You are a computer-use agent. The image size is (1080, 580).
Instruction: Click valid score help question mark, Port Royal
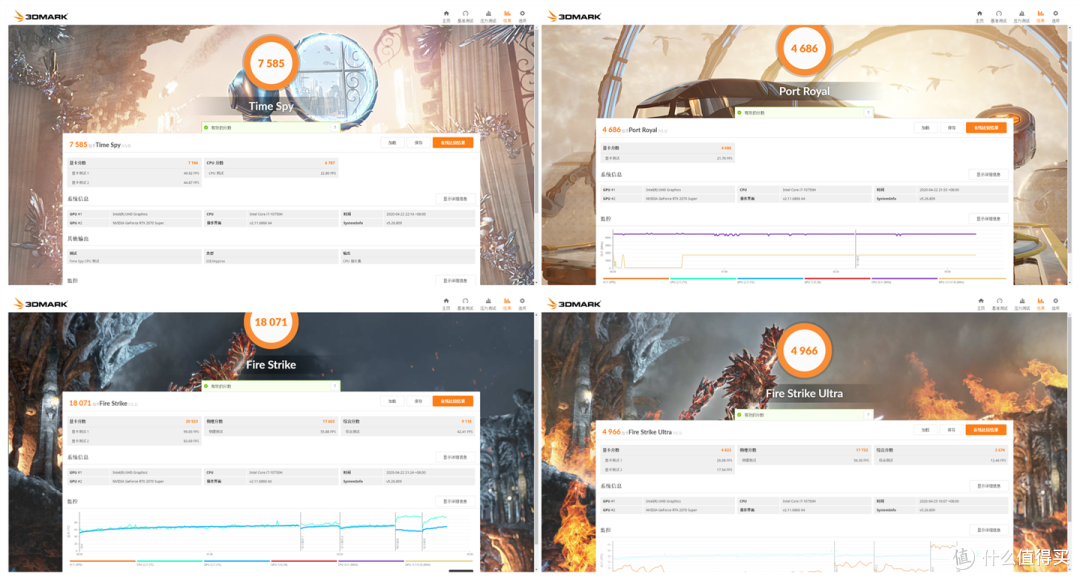tap(868, 112)
